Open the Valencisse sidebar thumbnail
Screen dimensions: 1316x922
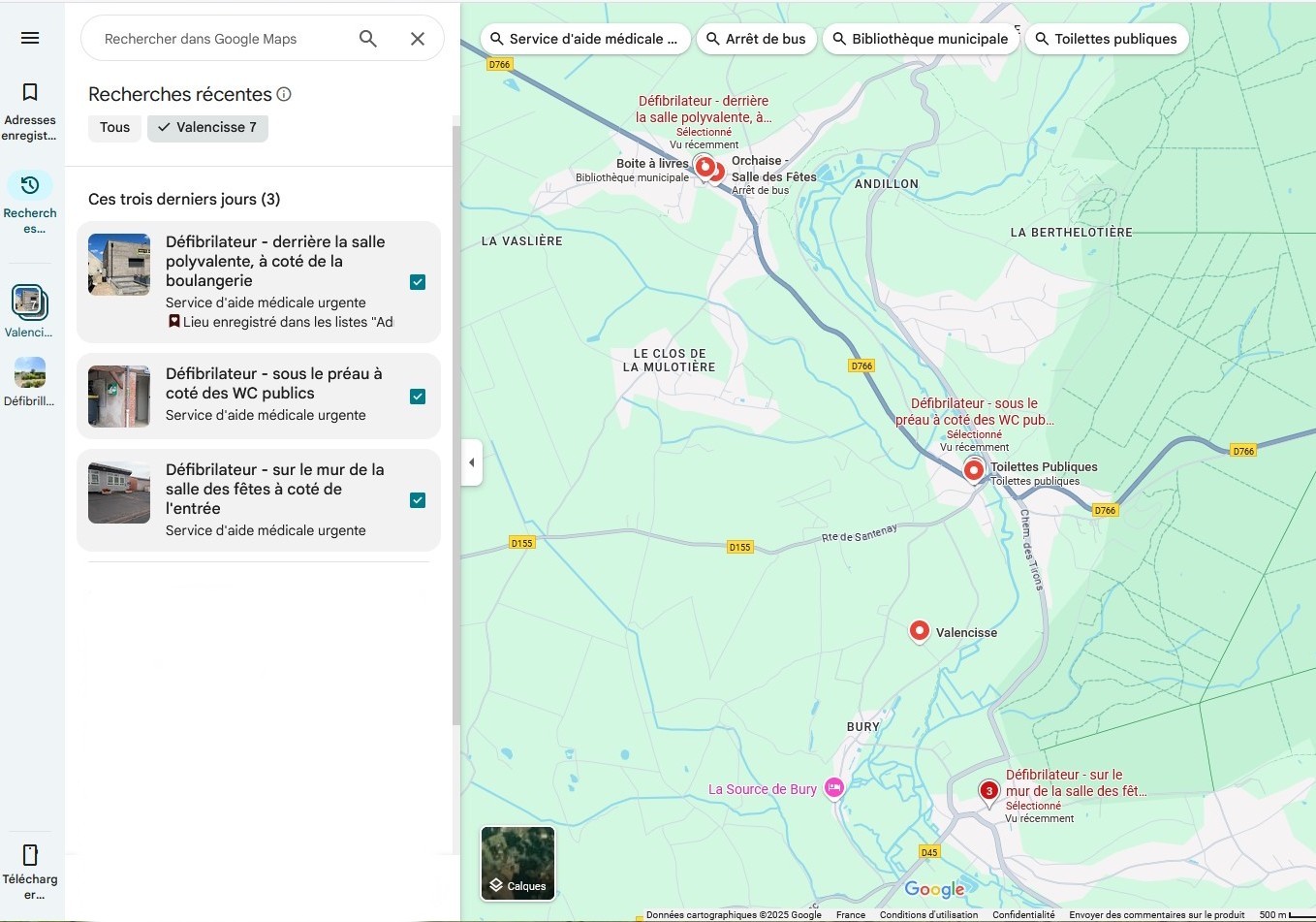point(30,302)
